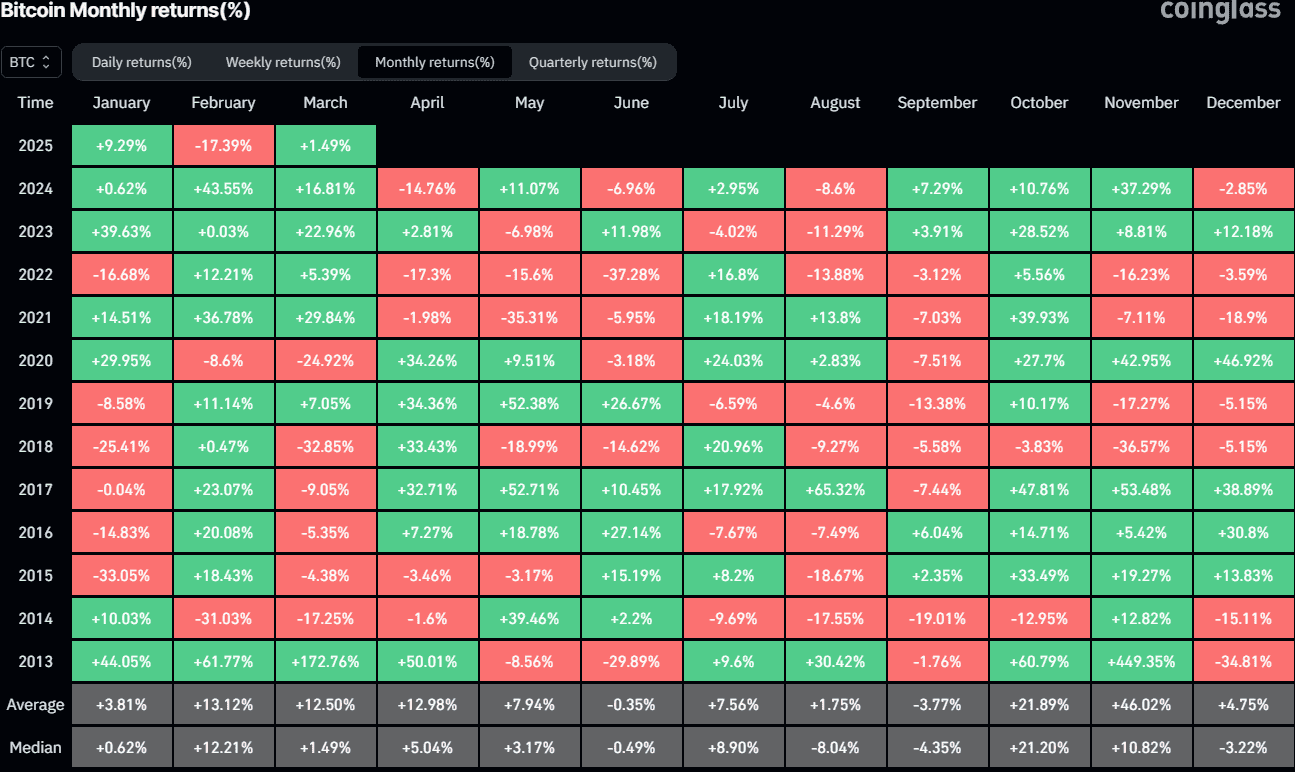1295x772 pixels.
Task: Click the October Average +21.89% cell
Action: pyautogui.click(x=1039, y=704)
